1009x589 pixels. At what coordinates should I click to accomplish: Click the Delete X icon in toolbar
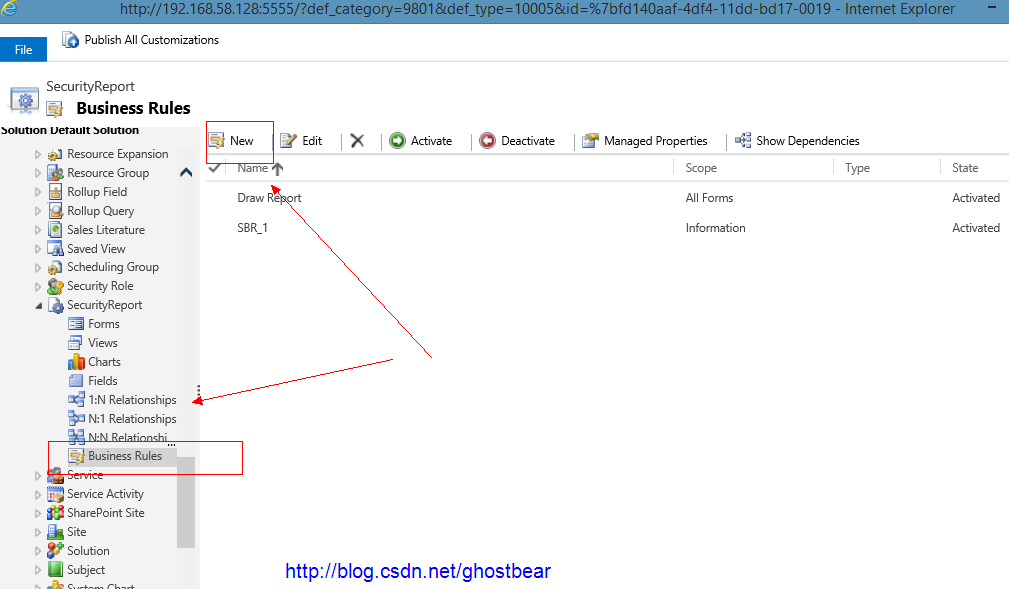pos(357,140)
